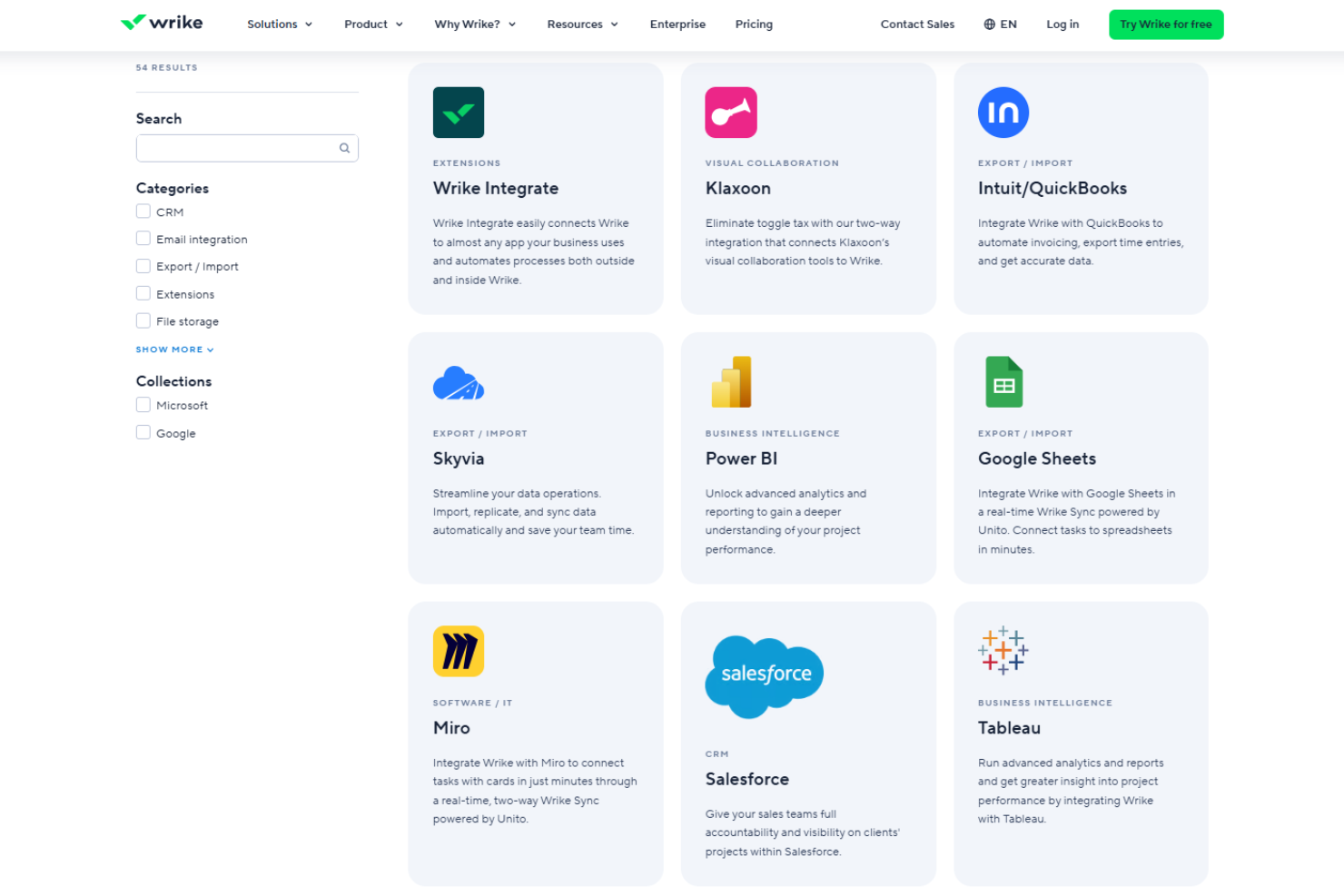The image size is (1344, 896).
Task: Open the Miro card title
Action: 451,728
